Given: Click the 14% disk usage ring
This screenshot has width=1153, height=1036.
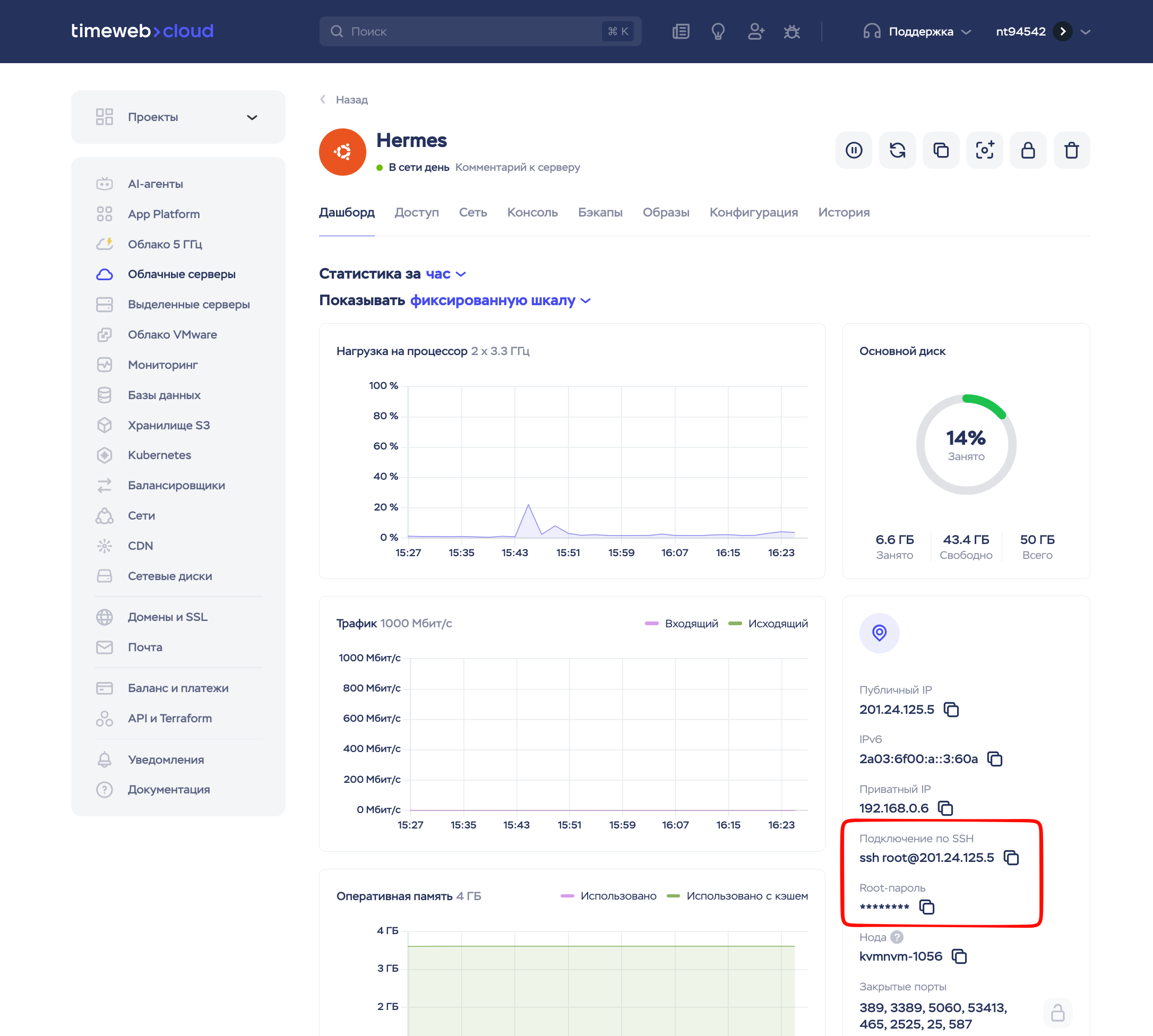Looking at the screenshot, I should click(x=966, y=444).
